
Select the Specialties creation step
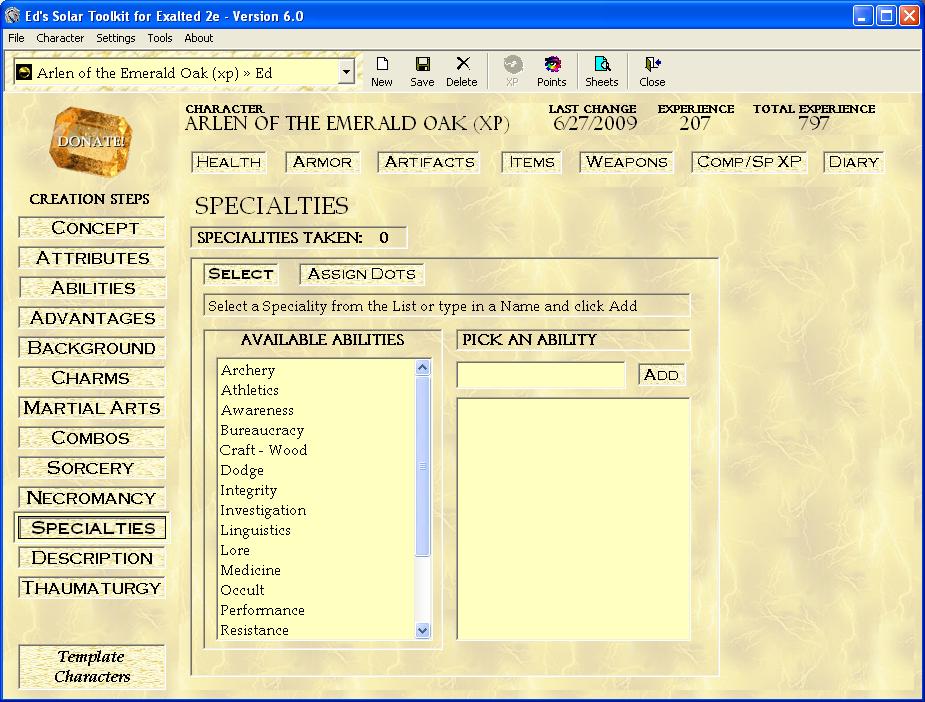click(x=92, y=528)
